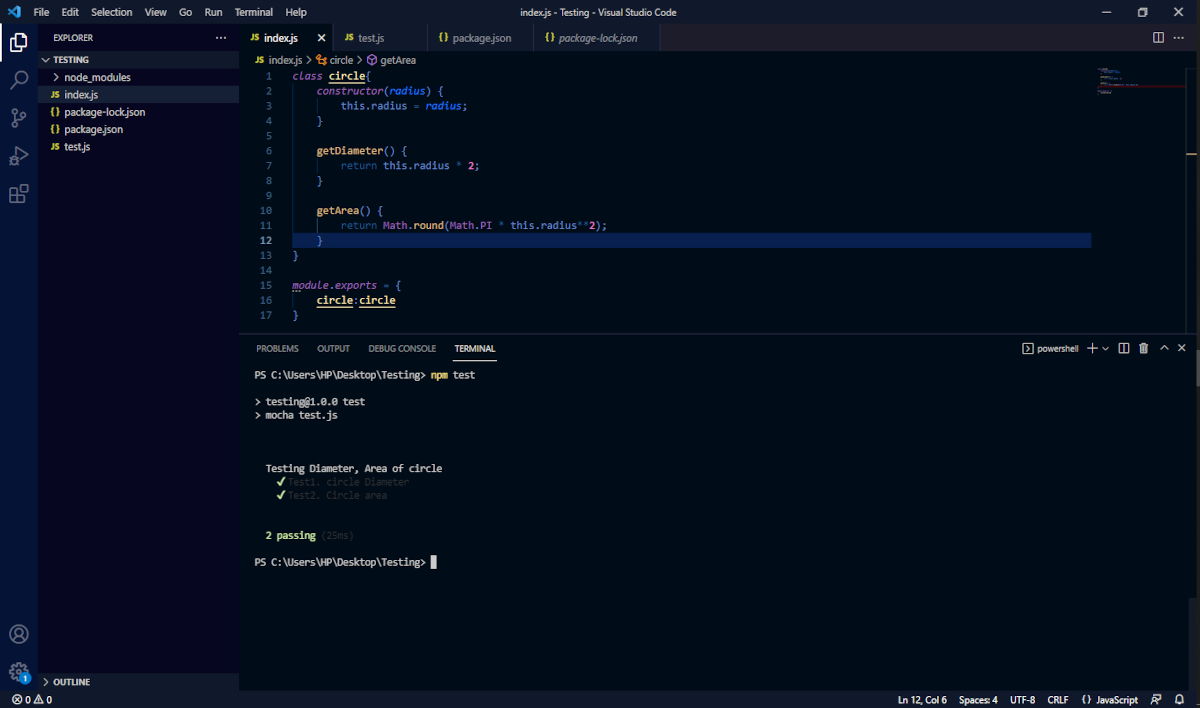Viewport: 1200px width, 708px height.
Task: Select the Run and Debug icon
Action: tap(19, 156)
